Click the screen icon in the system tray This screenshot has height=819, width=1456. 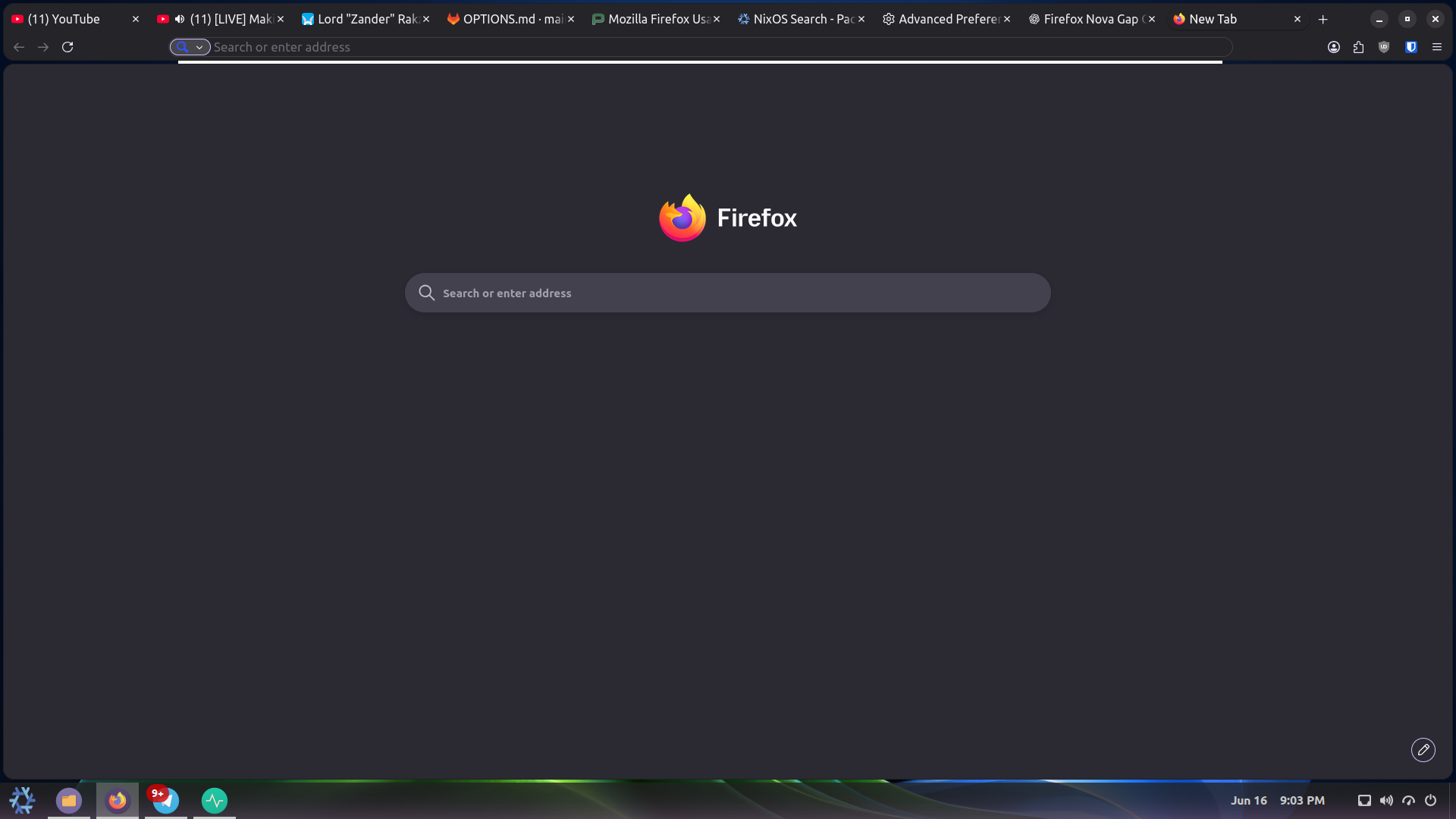pos(1364,800)
